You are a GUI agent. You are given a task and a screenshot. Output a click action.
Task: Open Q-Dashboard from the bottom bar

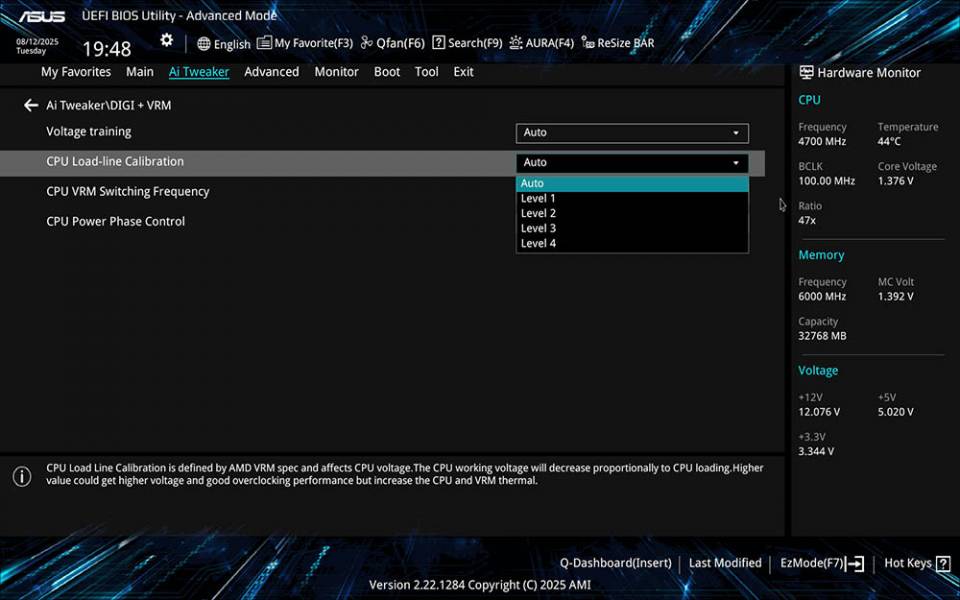(614, 563)
